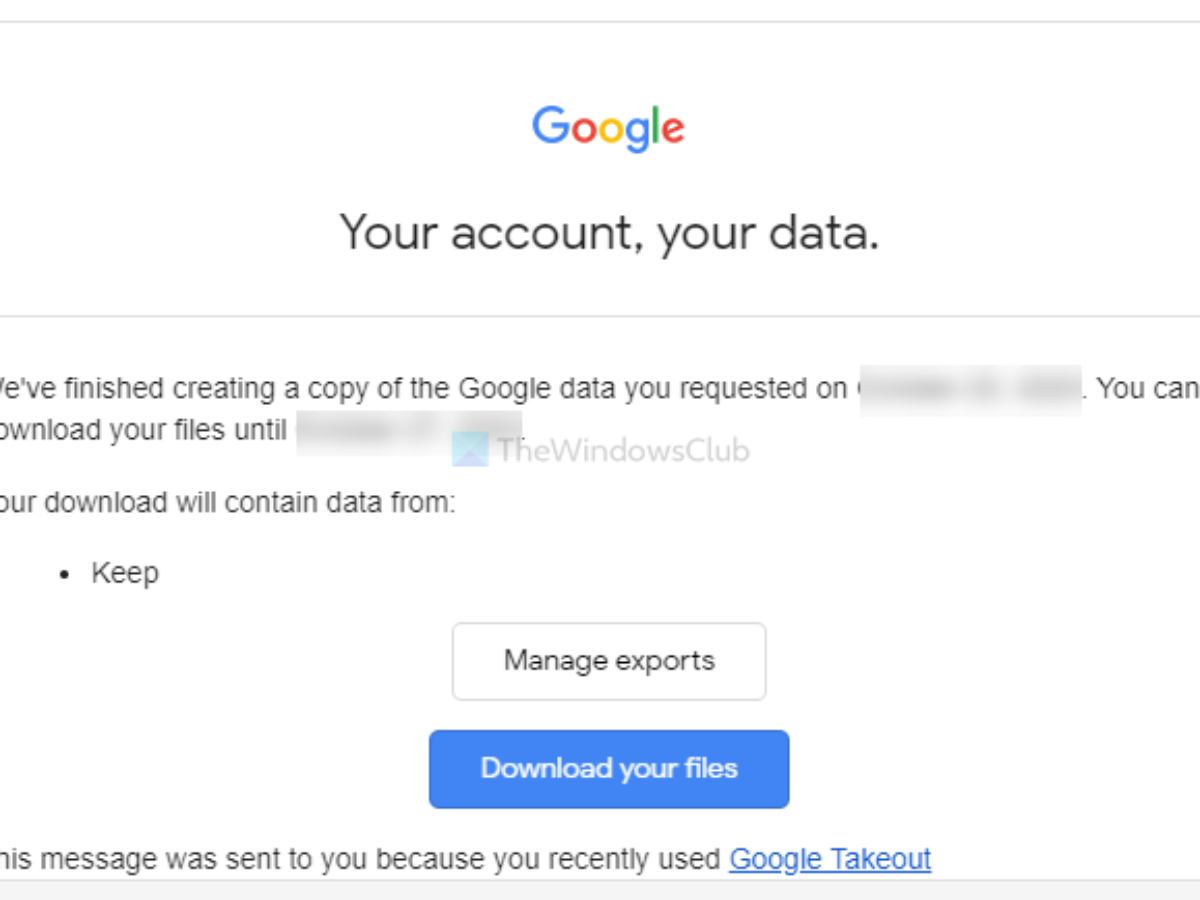Click the Google logo at the top
The width and height of the screenshot is (1200, 900).
pyautogui.click(x=608, y=128)
